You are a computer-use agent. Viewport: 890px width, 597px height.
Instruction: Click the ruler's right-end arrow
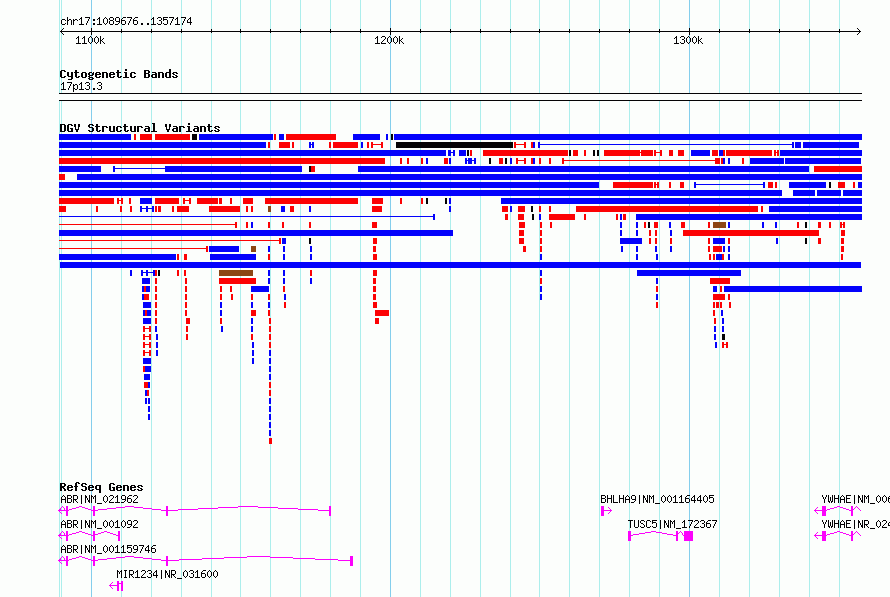859,32
